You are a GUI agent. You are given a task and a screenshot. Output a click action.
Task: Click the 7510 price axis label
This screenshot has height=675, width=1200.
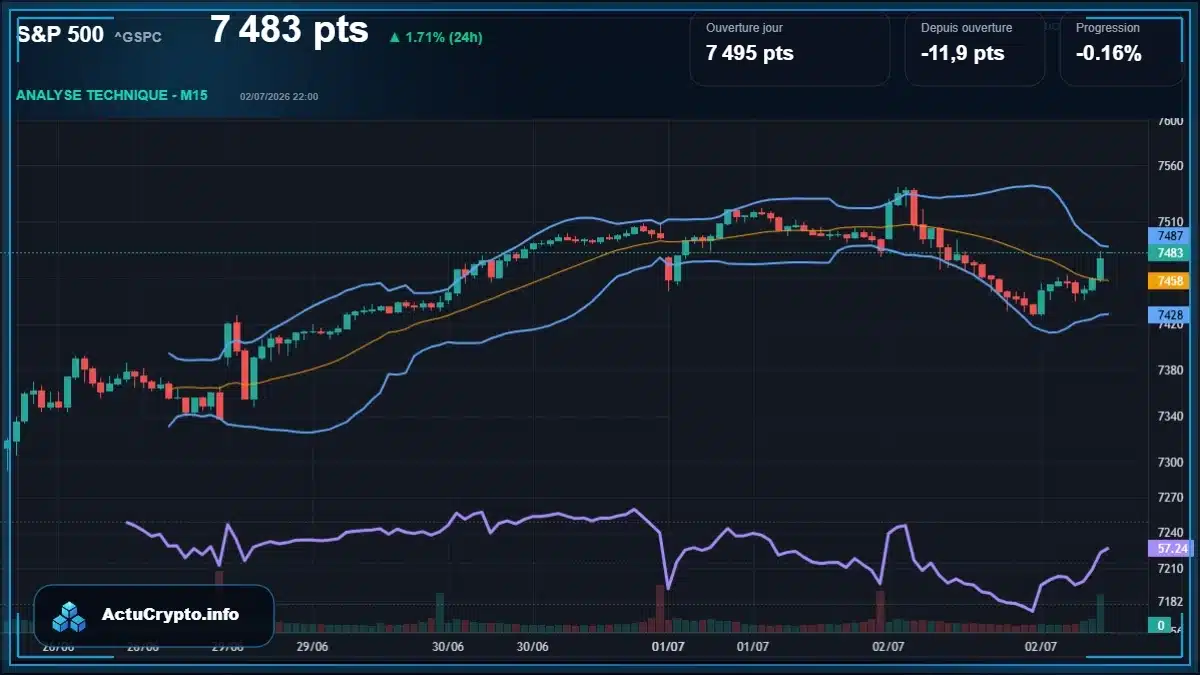coord(1170,222)
